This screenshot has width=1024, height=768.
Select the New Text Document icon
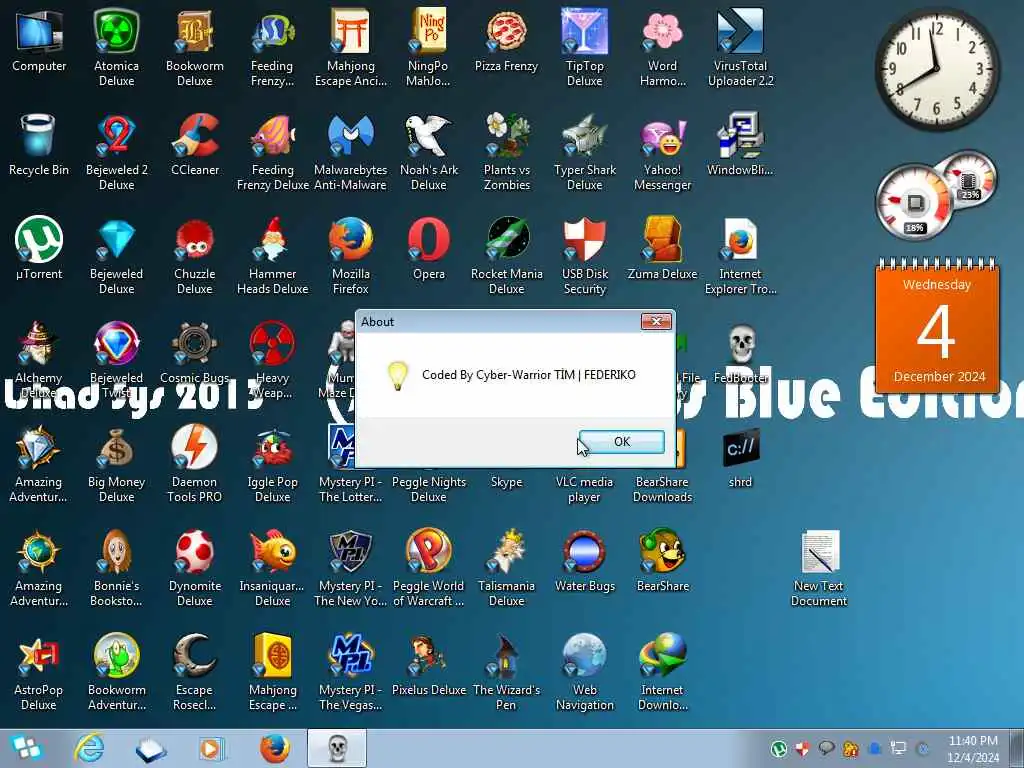tap(819, 568)
